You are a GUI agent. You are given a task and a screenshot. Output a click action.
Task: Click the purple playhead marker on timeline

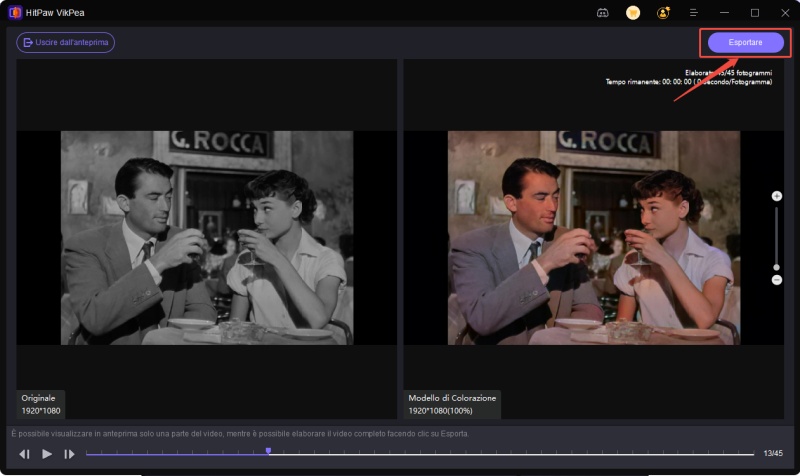tap(268, 451)
